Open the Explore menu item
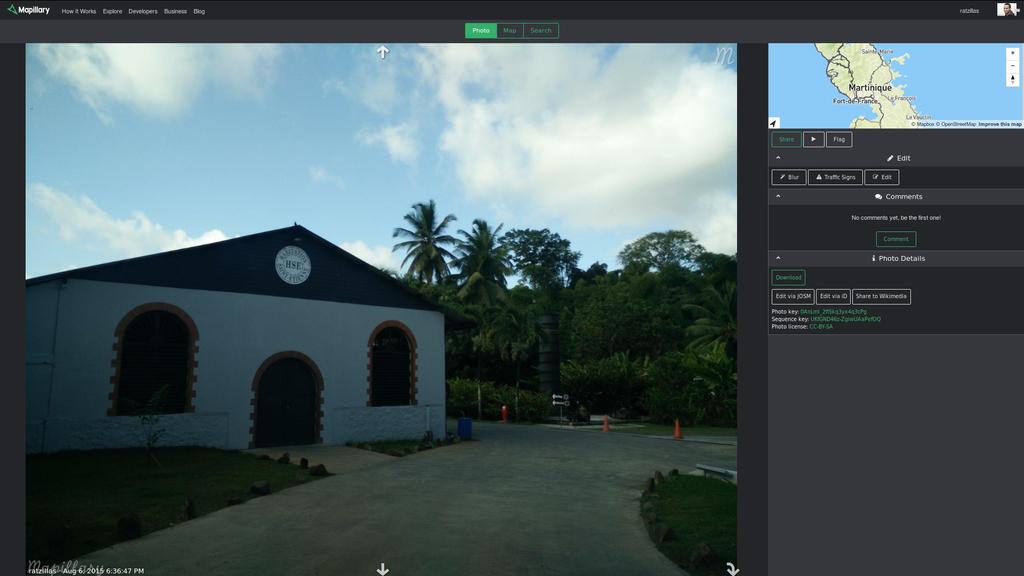Viewport: 1024px width, 576px height. [112, 11]
